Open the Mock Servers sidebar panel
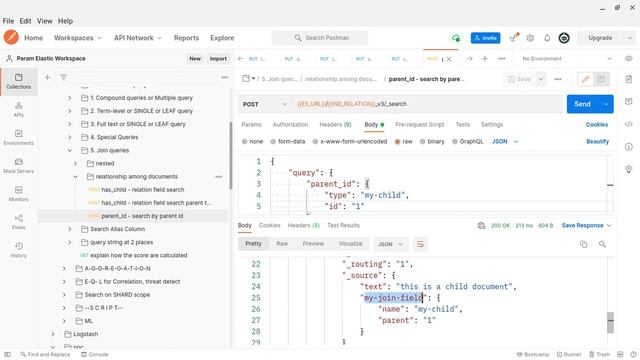 pos(18,166)
